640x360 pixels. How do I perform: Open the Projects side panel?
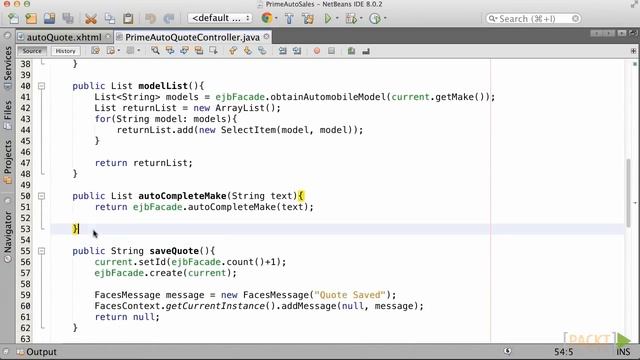tap(7, 161)
